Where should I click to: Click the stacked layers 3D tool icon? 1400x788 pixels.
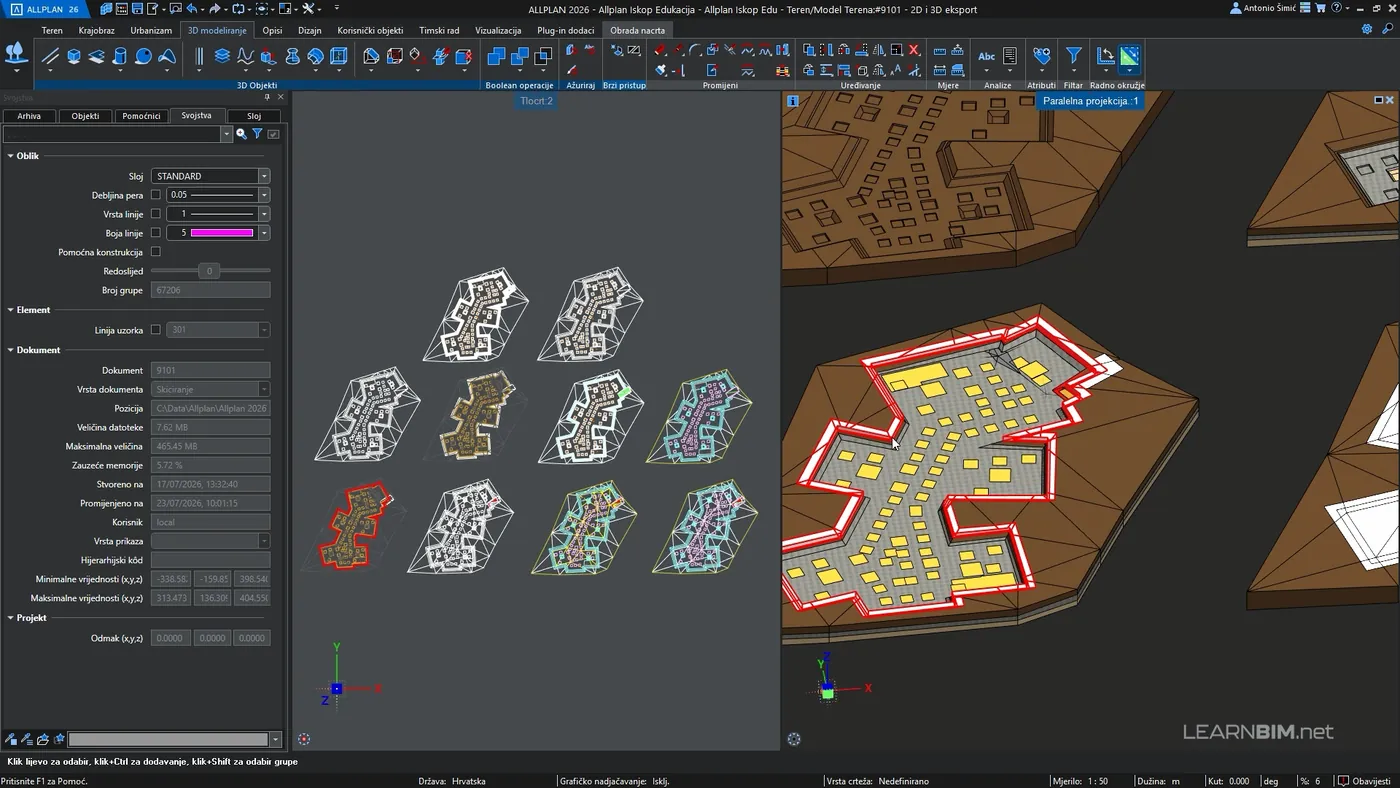(x=222, y=57)
